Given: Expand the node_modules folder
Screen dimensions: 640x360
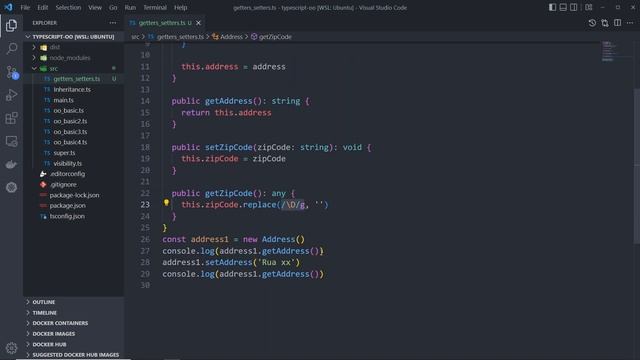Looking at the screenshot, I should coord(73,58).
